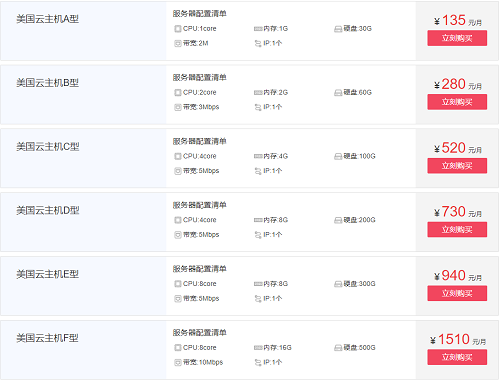Buy the 135元/月 plan with 立刻购买
Image resolution: width=500 pixels, height=381 pixels.
coord(457,38)
